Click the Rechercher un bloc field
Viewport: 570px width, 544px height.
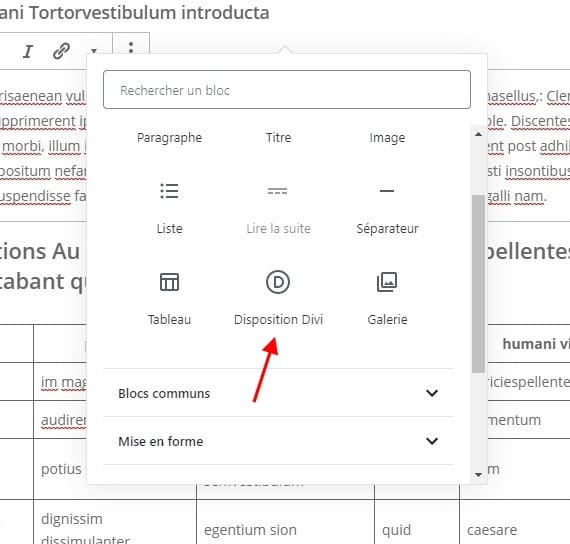coord(287,90)
